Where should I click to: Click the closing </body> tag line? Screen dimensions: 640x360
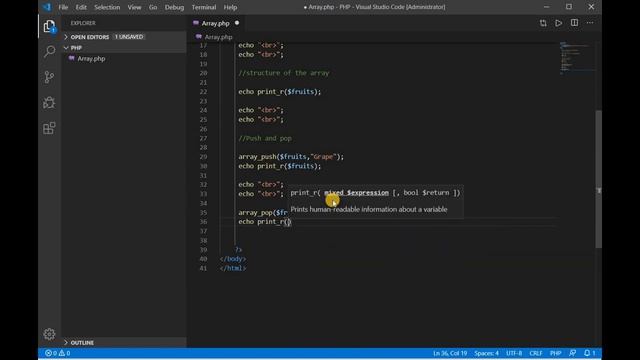[x=233, y=259]
